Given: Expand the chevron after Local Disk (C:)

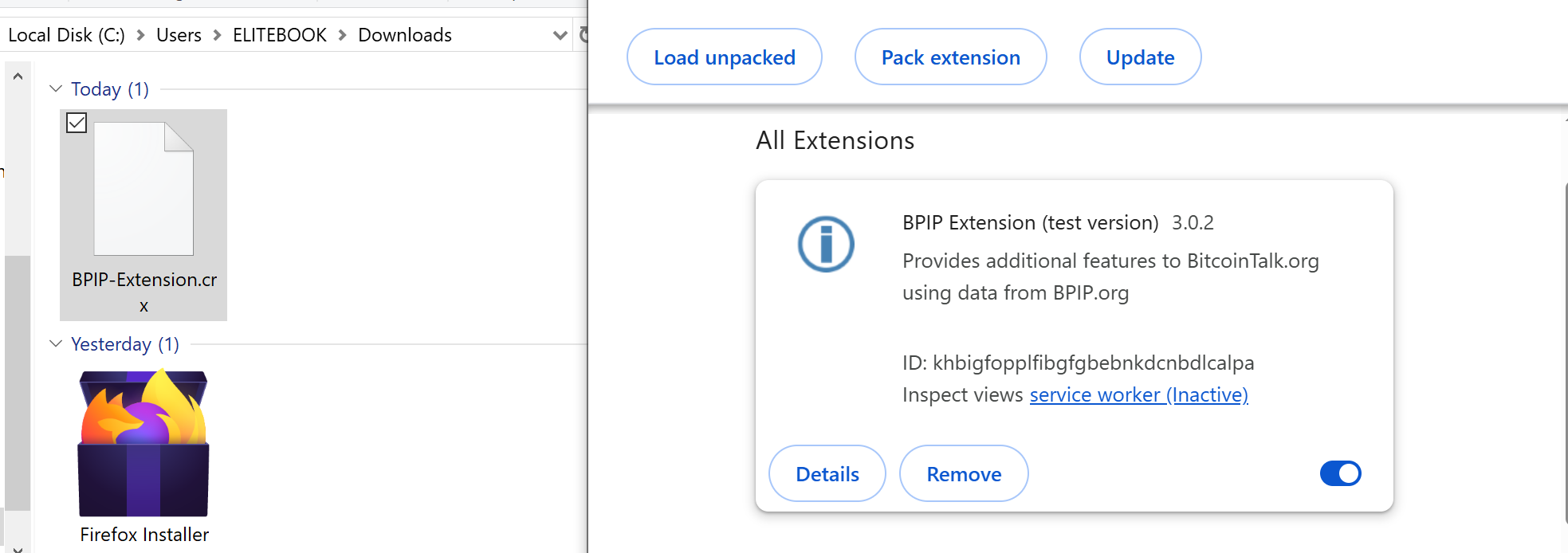Looking at the screenshot, I should pos(140,35).
